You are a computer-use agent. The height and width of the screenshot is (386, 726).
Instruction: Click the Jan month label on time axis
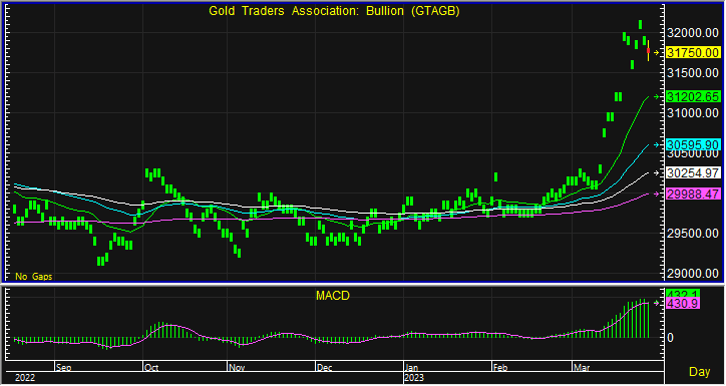(413, 368)
